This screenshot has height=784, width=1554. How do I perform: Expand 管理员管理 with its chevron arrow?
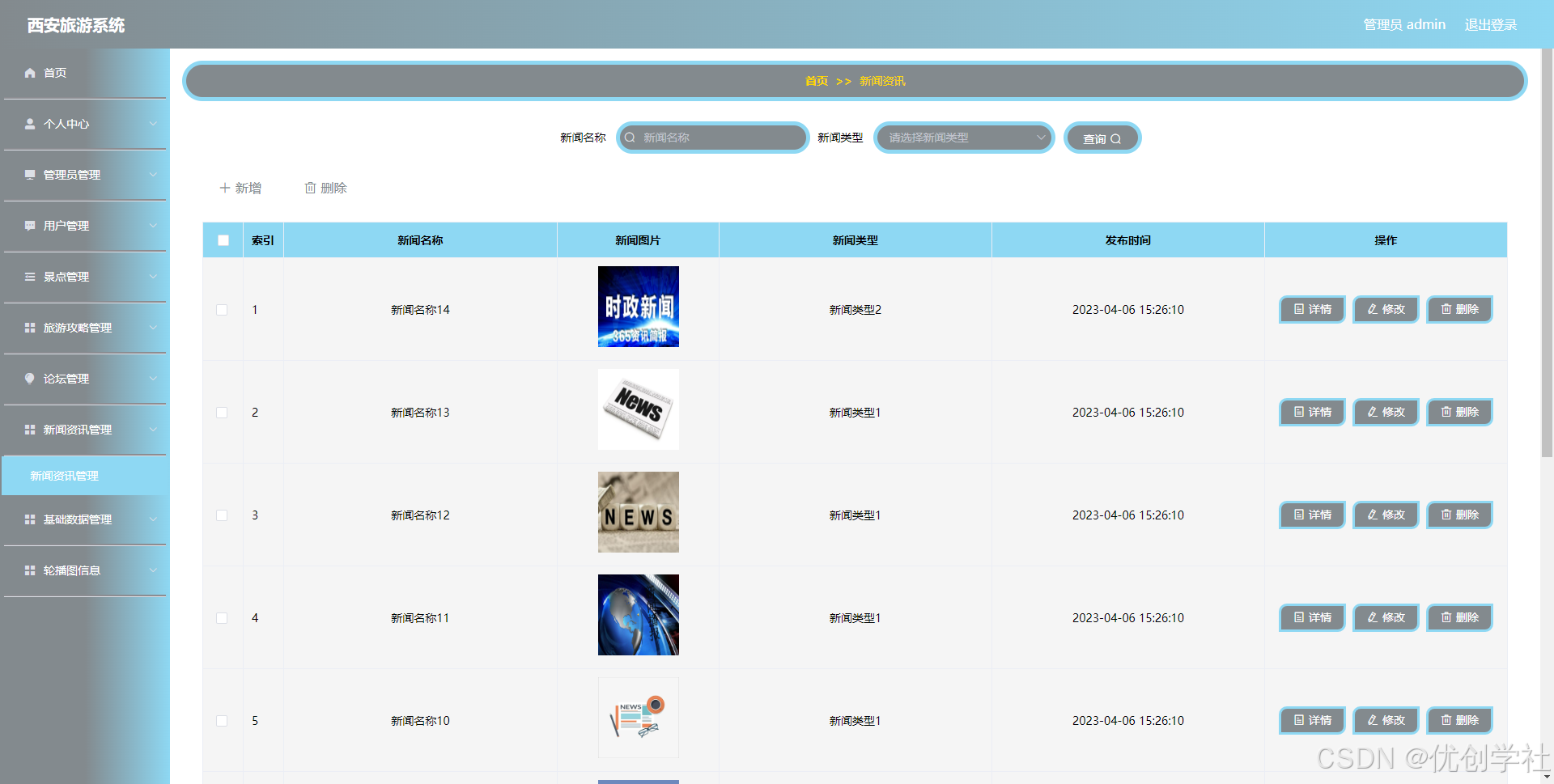153,175
